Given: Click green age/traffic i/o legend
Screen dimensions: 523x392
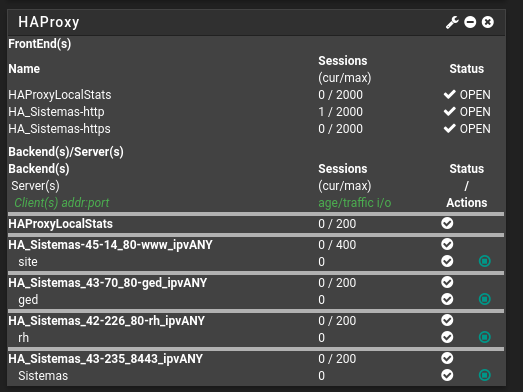Looking at the screenshot, I should tap(355, 203).
